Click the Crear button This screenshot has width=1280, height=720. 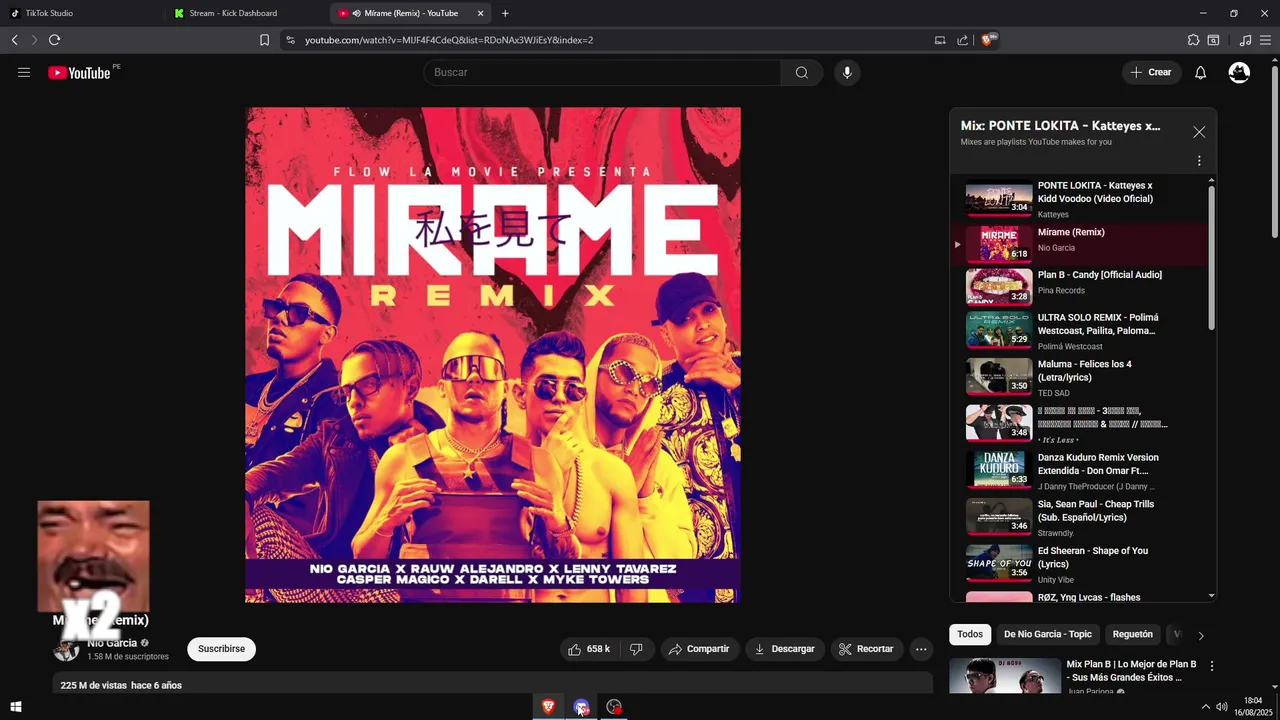(1151, 72)
